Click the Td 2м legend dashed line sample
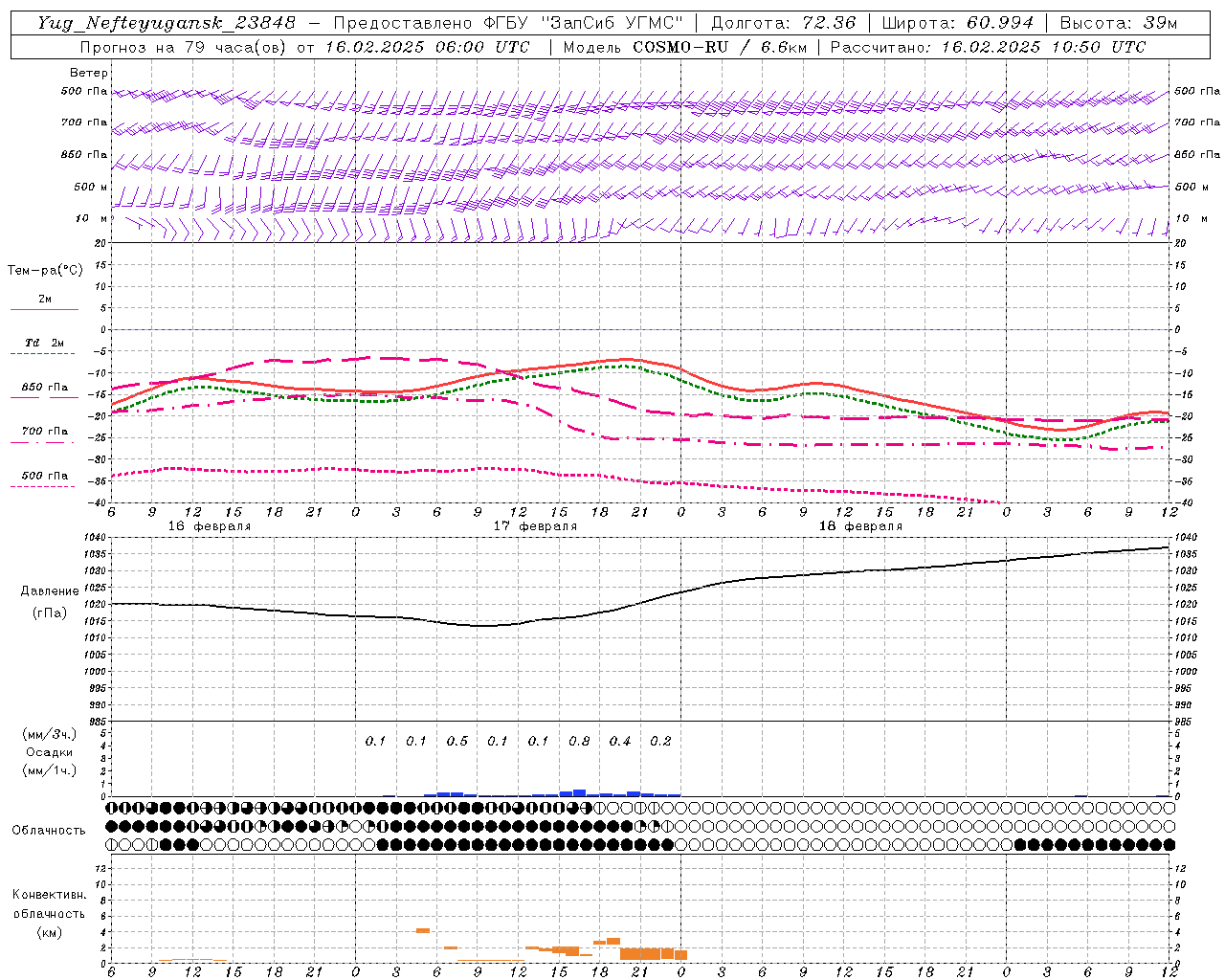Image resolution: width=1225 pixels, height=980 pixels. [x=42, y=354]
